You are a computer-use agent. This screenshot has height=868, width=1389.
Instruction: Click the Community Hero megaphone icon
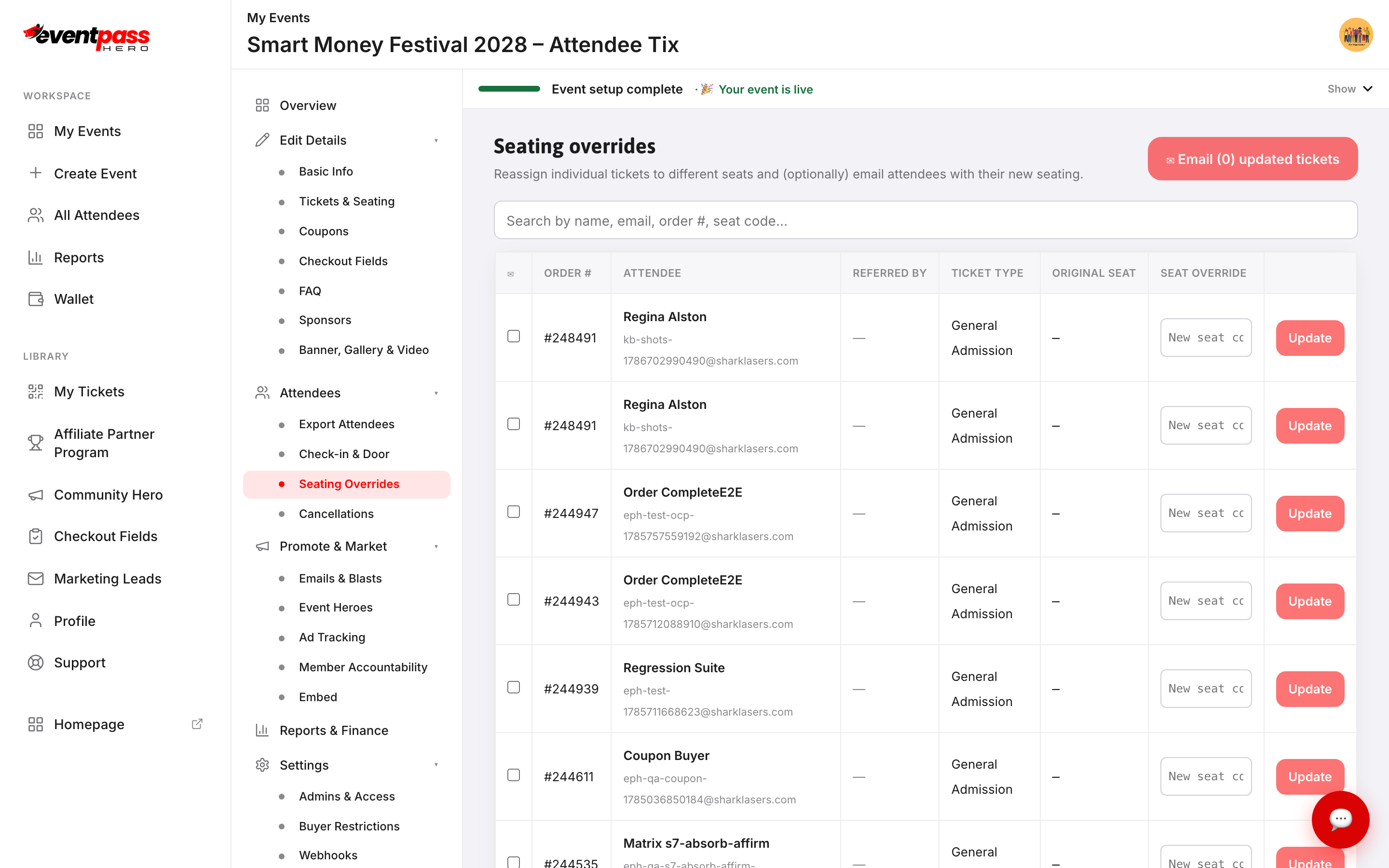[x=36, y=495]
